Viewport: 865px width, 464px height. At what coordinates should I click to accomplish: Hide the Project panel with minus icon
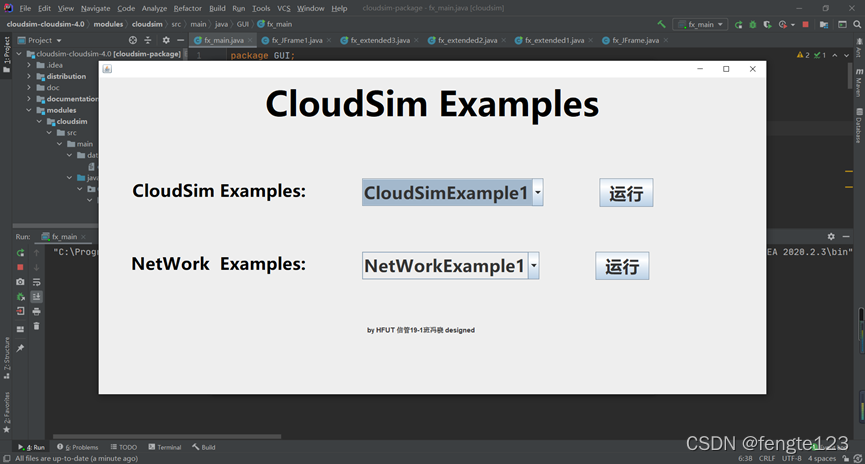180,40
